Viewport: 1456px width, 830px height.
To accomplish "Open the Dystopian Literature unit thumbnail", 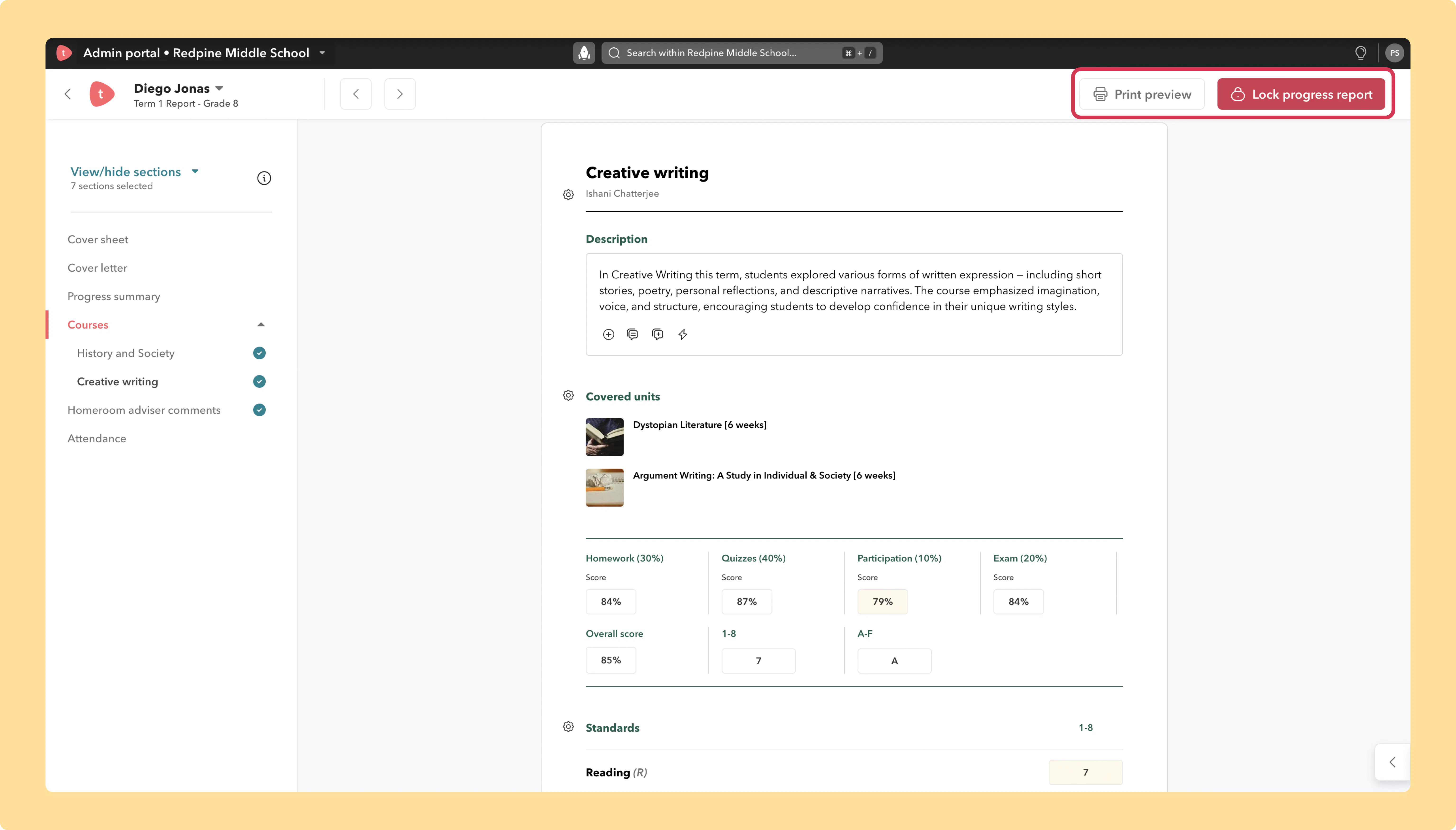I will 605,437.
